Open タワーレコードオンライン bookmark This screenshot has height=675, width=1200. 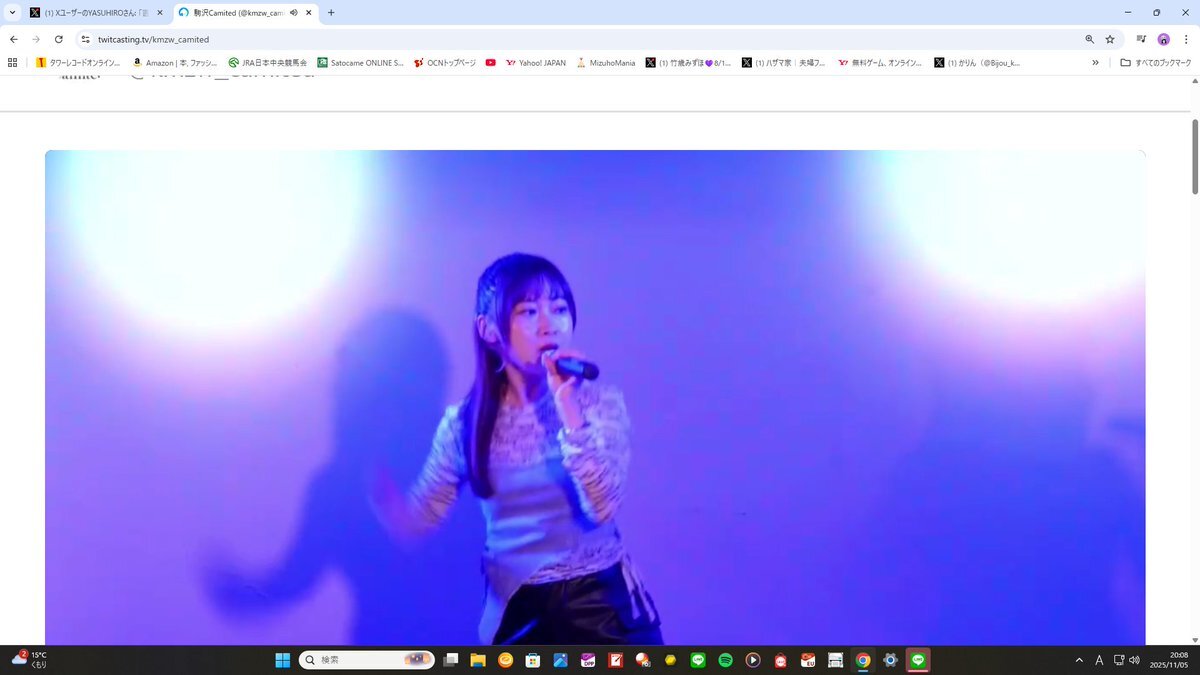(78, 62)
